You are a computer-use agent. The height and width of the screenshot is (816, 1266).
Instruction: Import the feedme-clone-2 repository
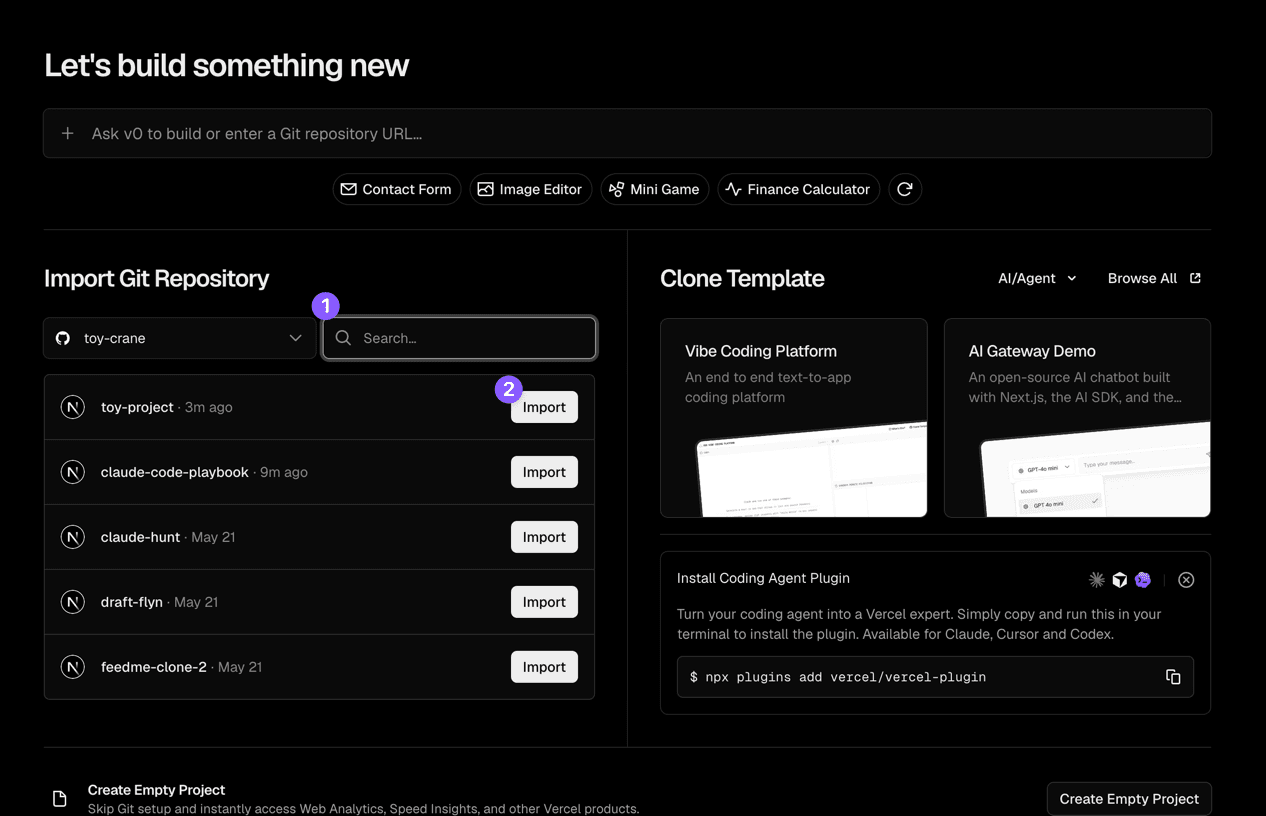[544, 667]
